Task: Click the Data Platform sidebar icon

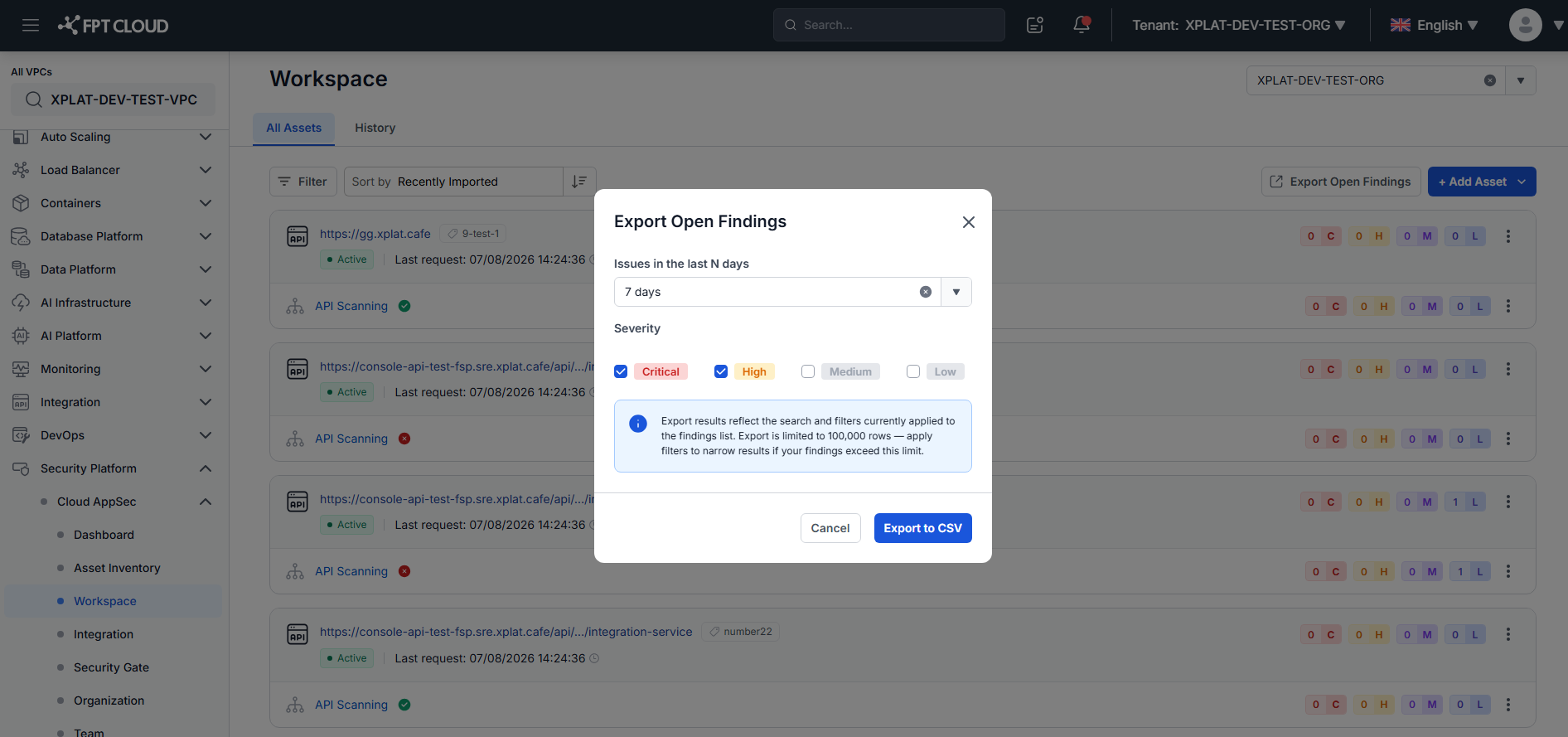Action: pos(21,269)
